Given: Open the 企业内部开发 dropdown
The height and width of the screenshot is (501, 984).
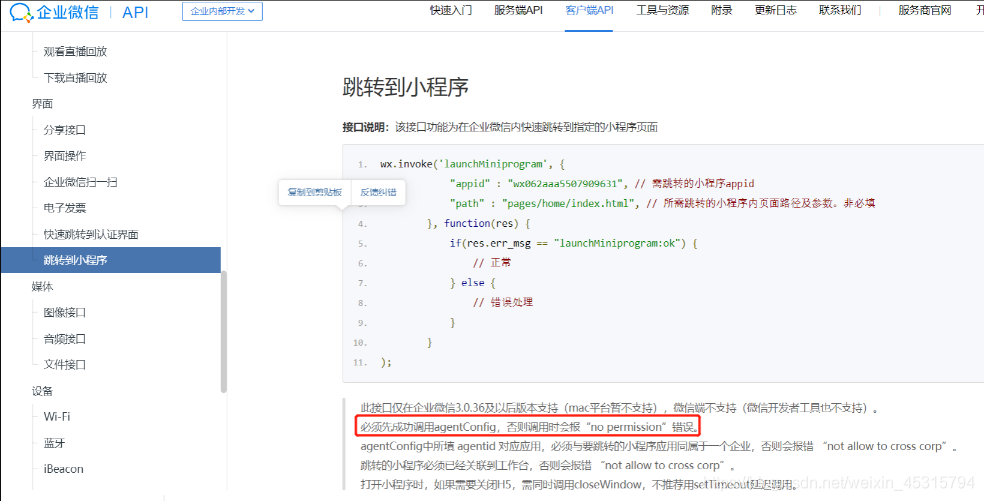Looking at the screenshot, I should 222,11.
